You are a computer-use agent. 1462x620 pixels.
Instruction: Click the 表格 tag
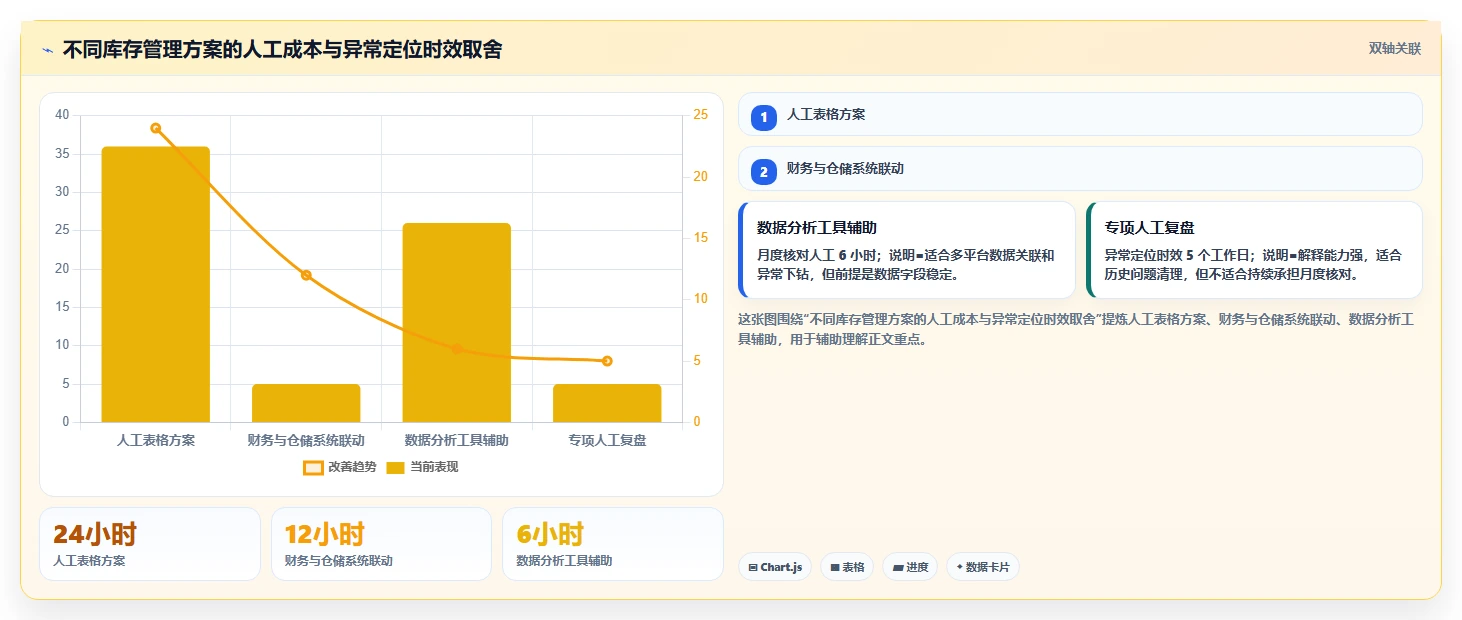click(x=847, y=567)
